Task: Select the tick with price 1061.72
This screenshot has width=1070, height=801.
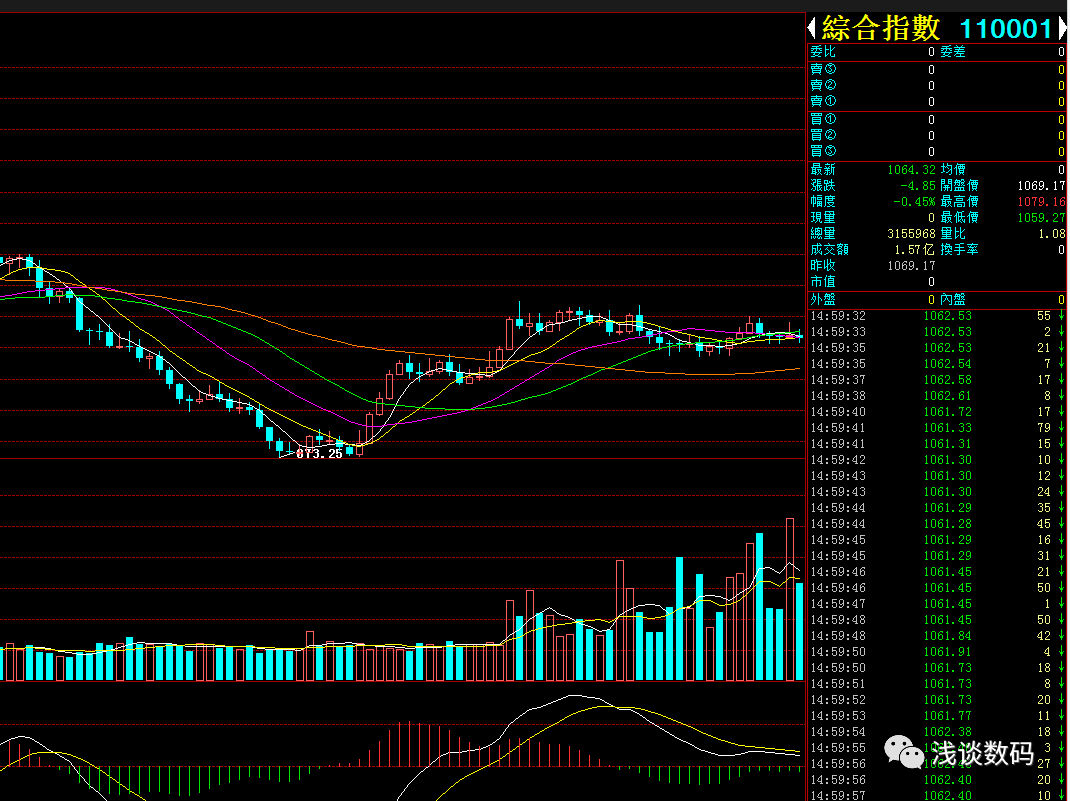Action: (938, 412)
